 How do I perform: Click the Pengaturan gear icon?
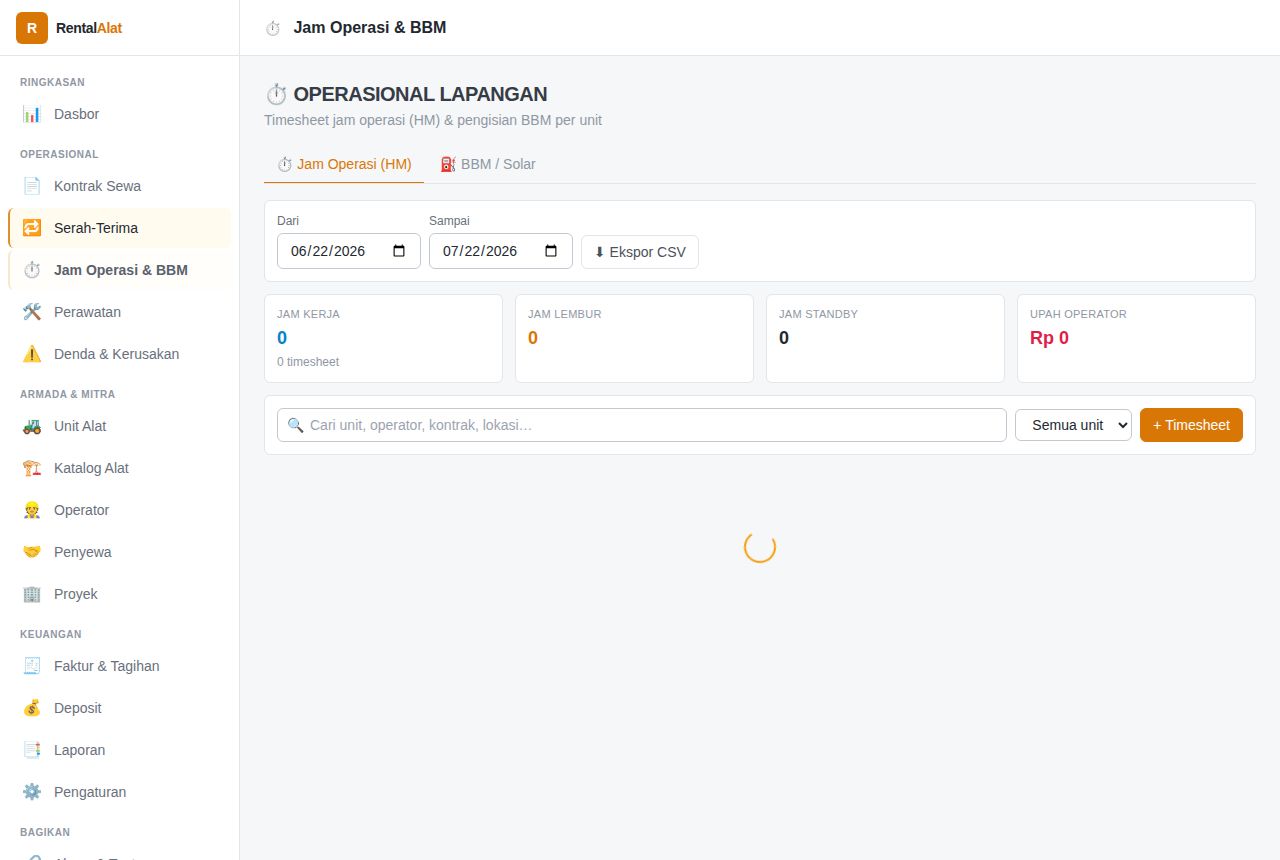32,792
